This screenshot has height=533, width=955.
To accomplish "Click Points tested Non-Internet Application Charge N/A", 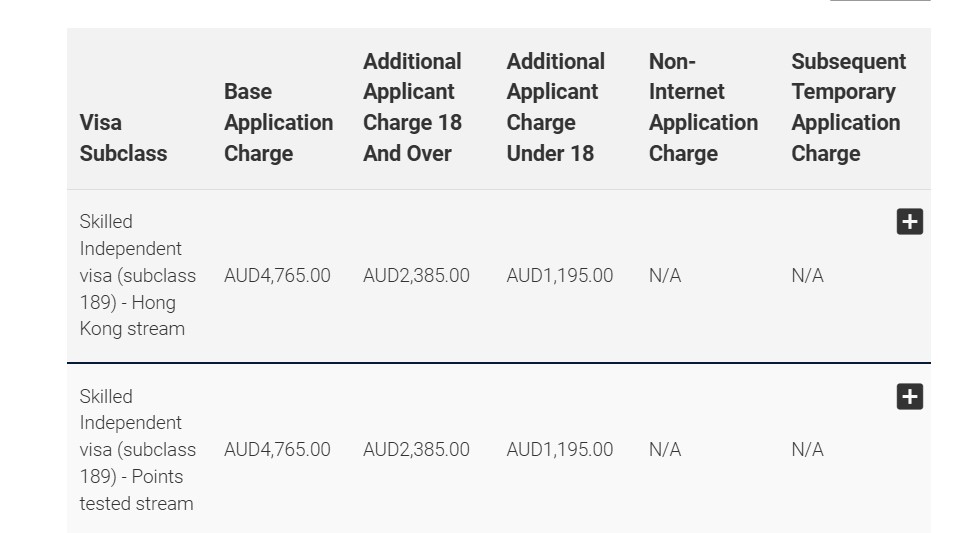I will click(x=665, y=450).
